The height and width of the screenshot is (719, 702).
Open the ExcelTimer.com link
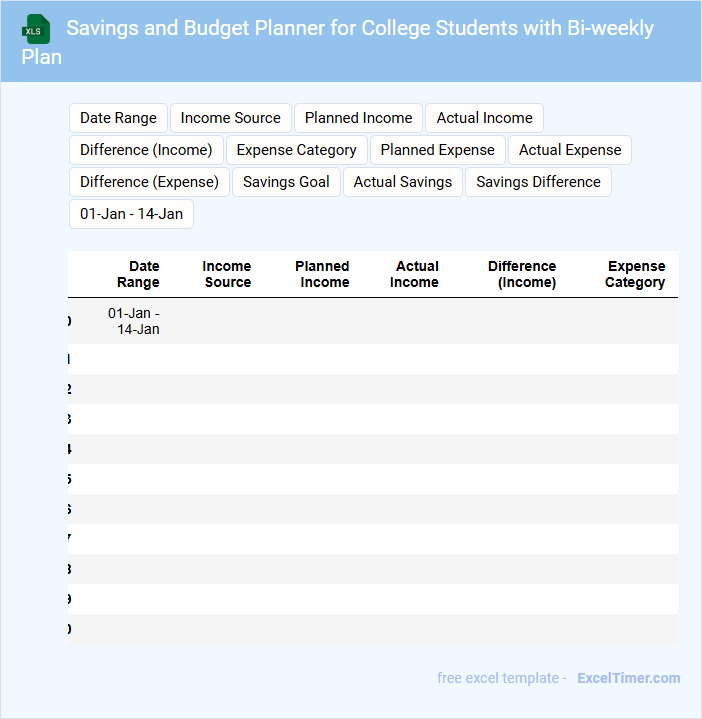tap(628, 678)
